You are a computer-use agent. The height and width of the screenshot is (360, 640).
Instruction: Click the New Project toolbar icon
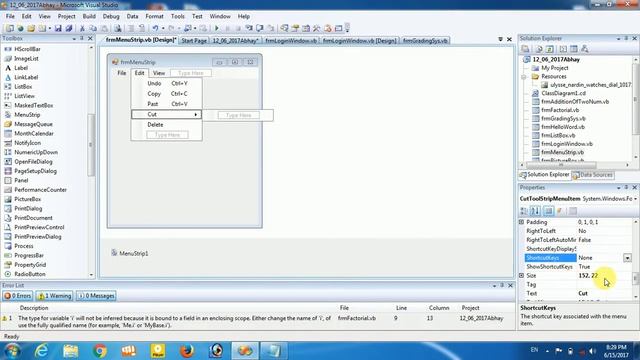pyautogui.click(x=9, y=28)
